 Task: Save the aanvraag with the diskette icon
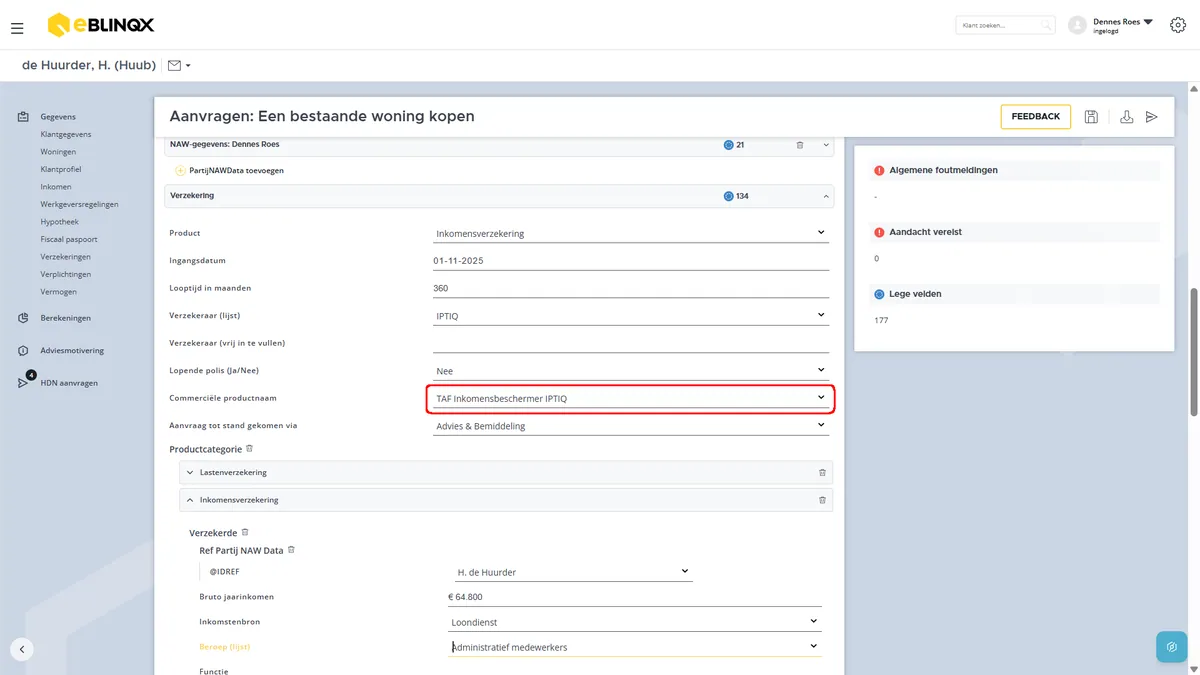(1091, 117)
